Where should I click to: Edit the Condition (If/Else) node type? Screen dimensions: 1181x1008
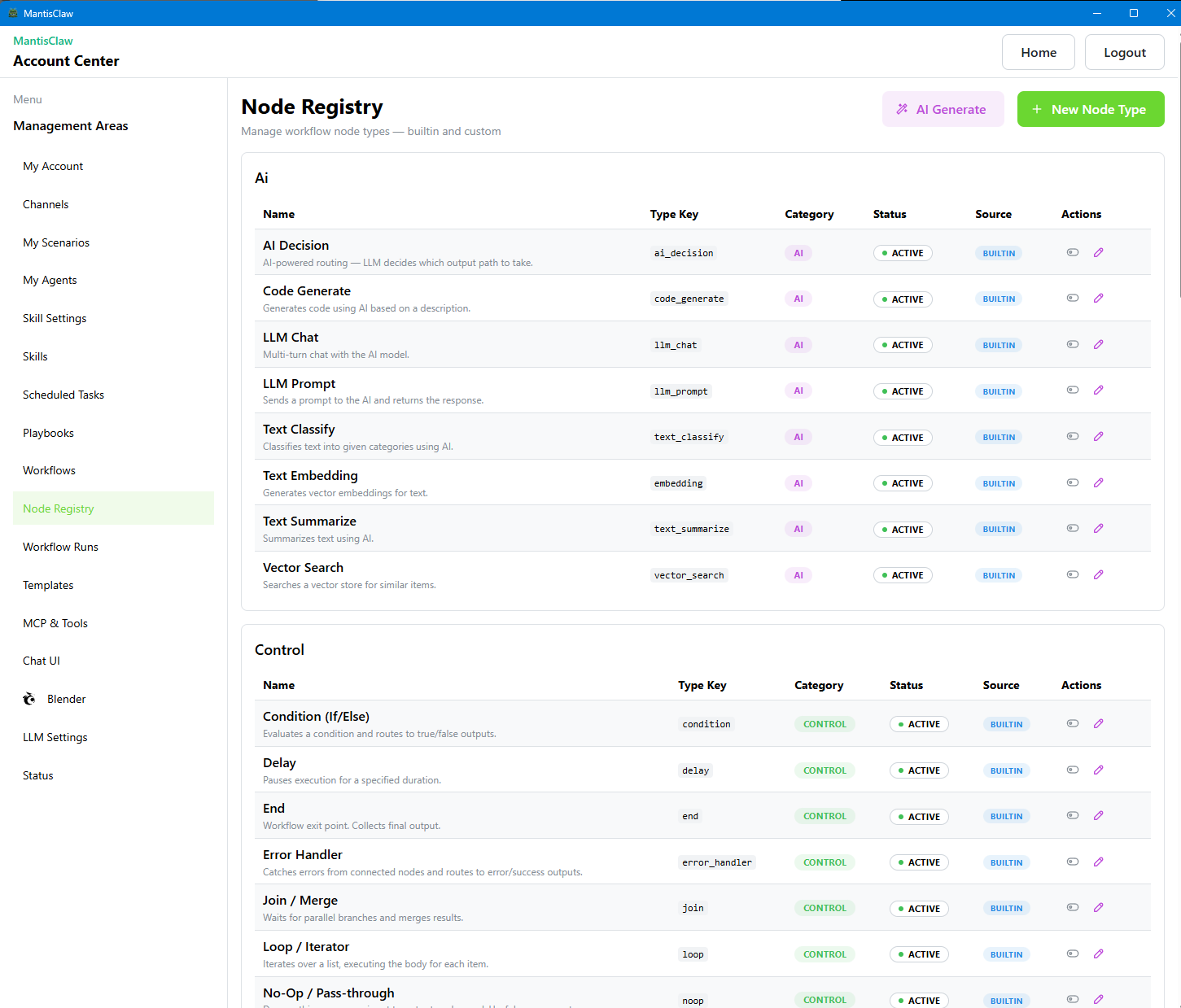tap(1099, 723)
